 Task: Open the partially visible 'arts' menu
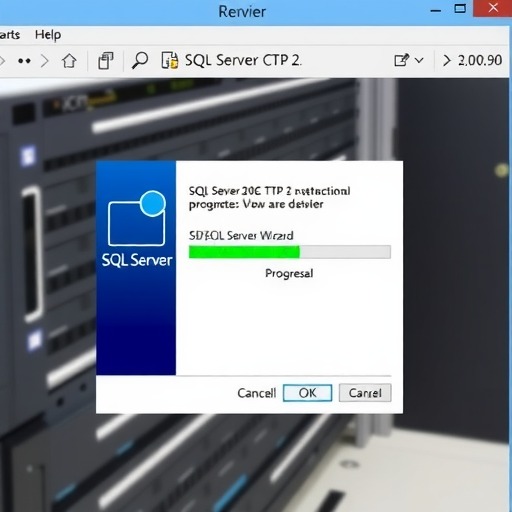tap(10, 35)
